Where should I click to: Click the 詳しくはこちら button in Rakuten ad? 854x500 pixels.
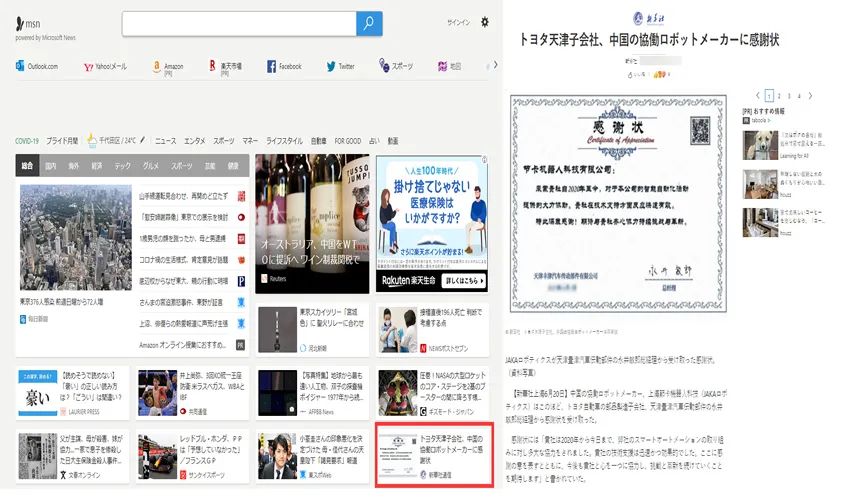click(462, 282)
